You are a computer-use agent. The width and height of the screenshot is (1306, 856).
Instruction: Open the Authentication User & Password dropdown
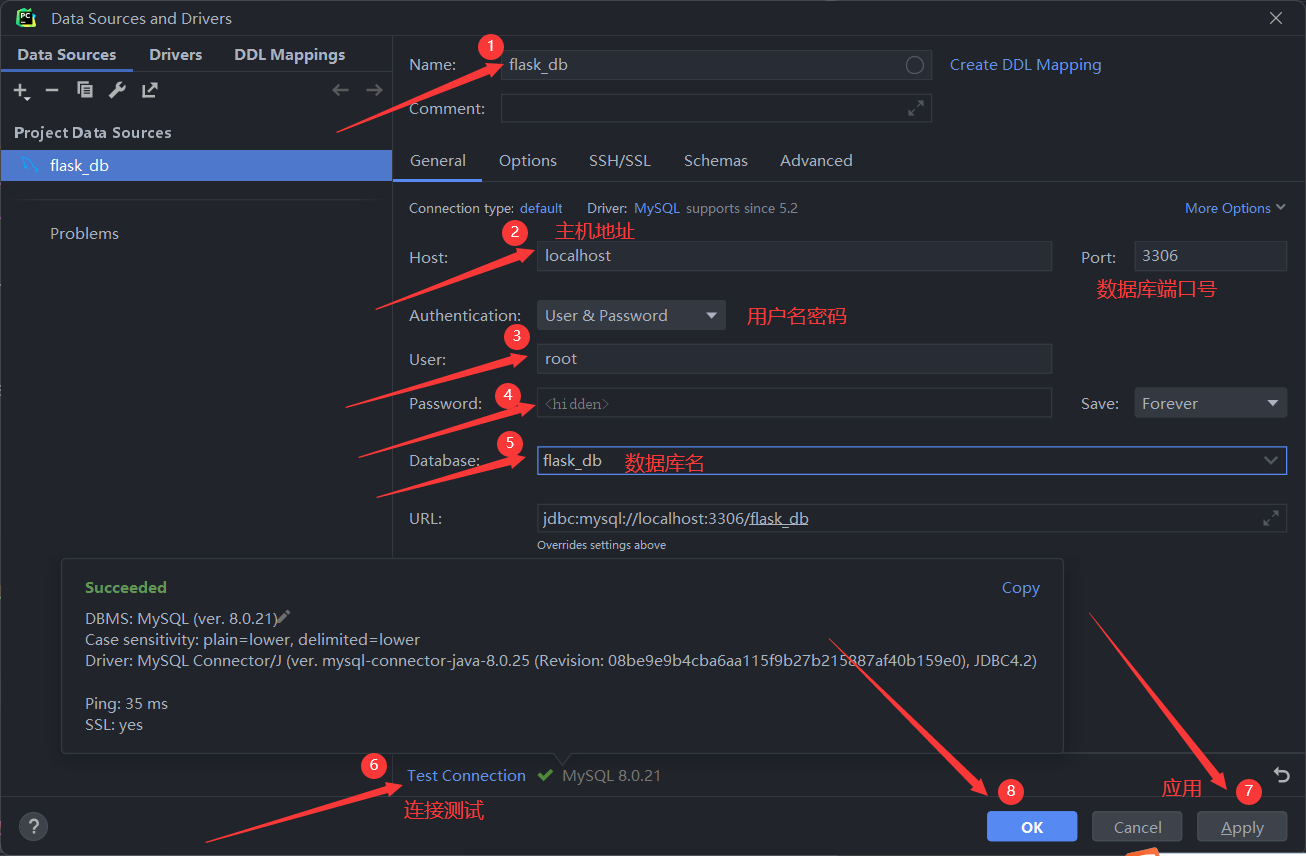click(631, 316)
